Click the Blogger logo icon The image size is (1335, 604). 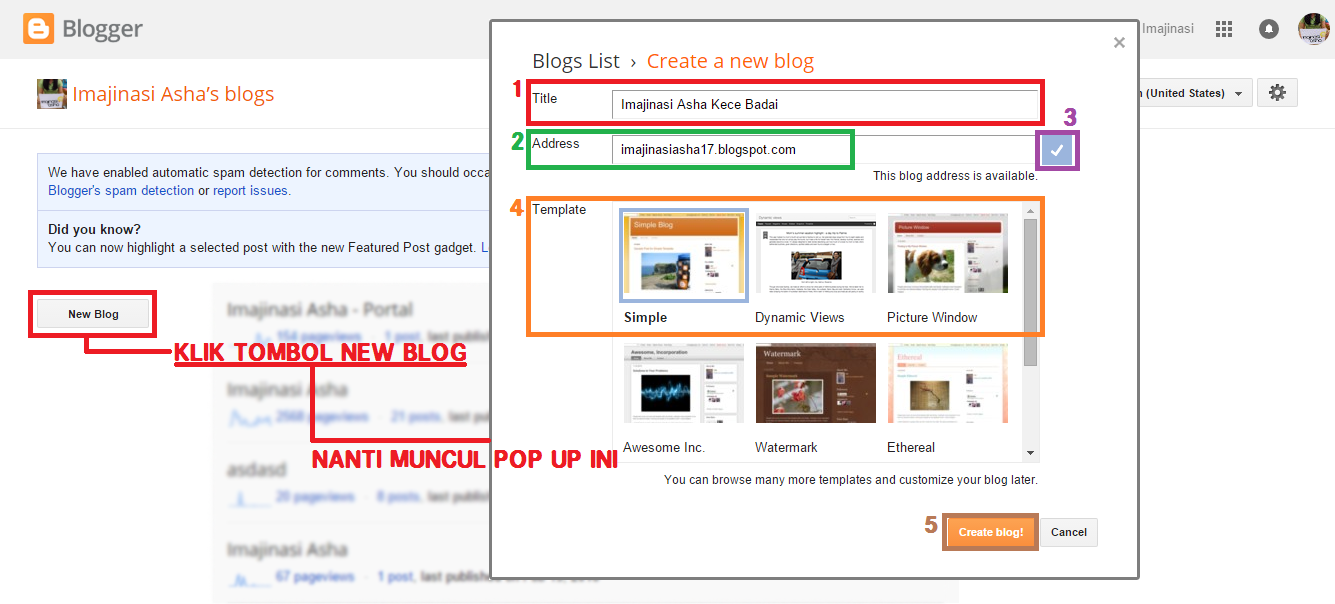[37, 28]
